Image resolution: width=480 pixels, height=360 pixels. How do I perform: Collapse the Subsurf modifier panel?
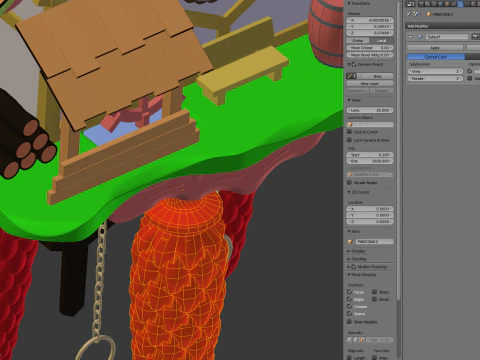(x=410, y=37)
